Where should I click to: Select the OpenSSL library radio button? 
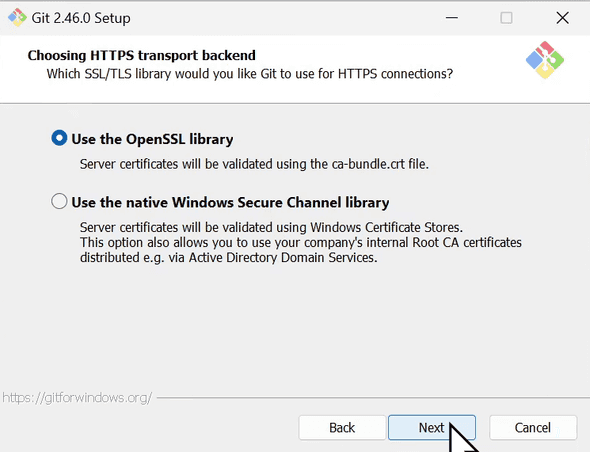coord(59,138)
